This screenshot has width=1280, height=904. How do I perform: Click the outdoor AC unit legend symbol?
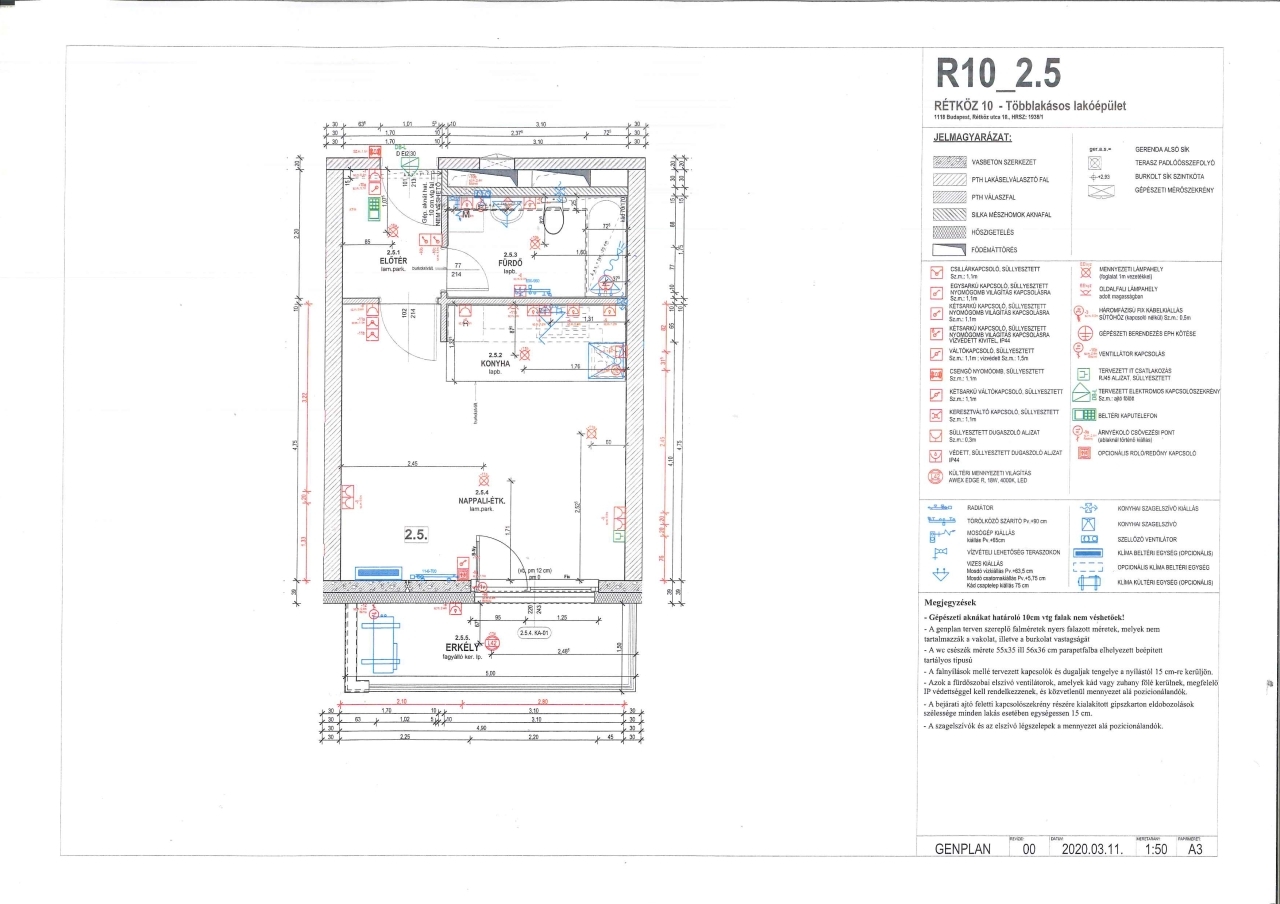click(x=1086, y=581)
